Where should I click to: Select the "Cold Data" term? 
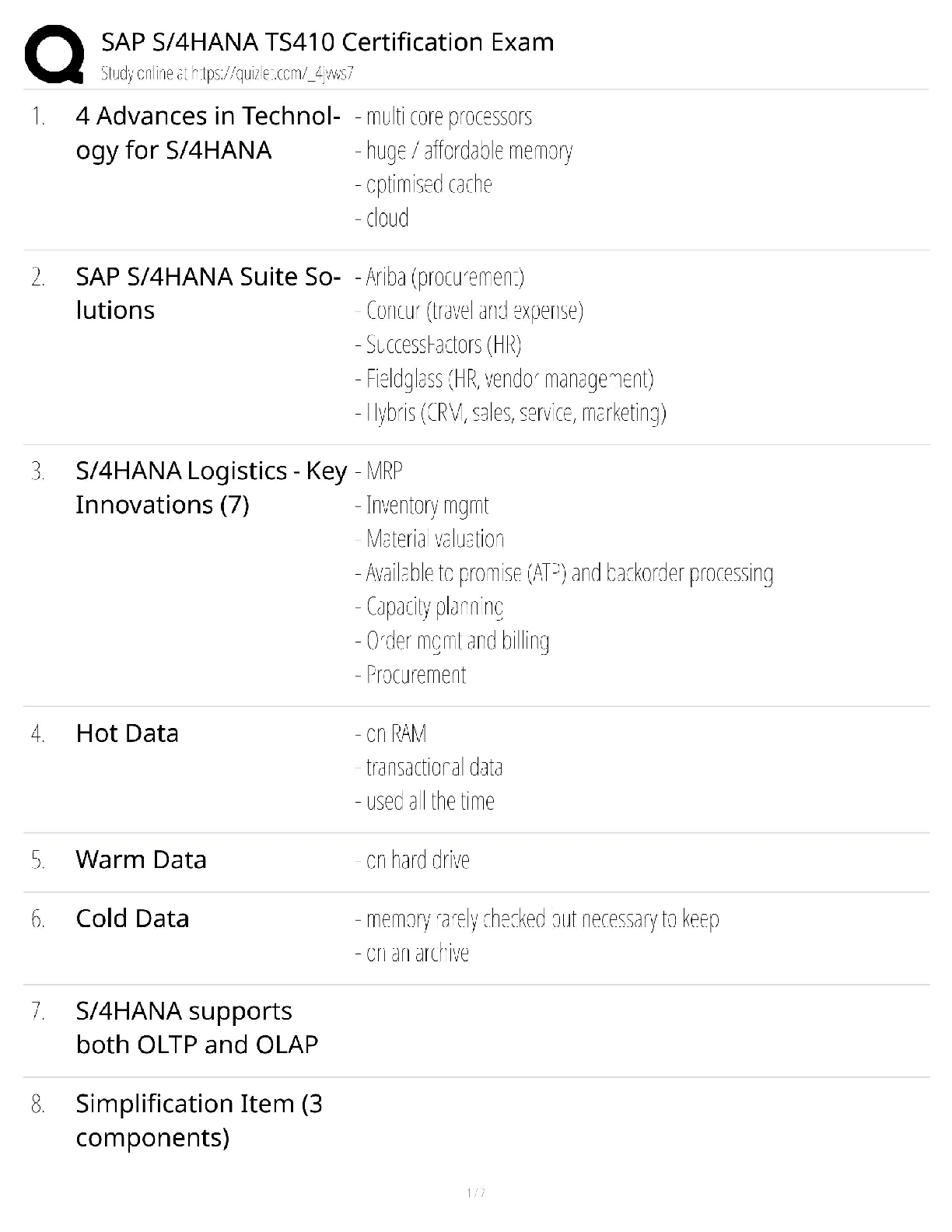coord(132,919)
